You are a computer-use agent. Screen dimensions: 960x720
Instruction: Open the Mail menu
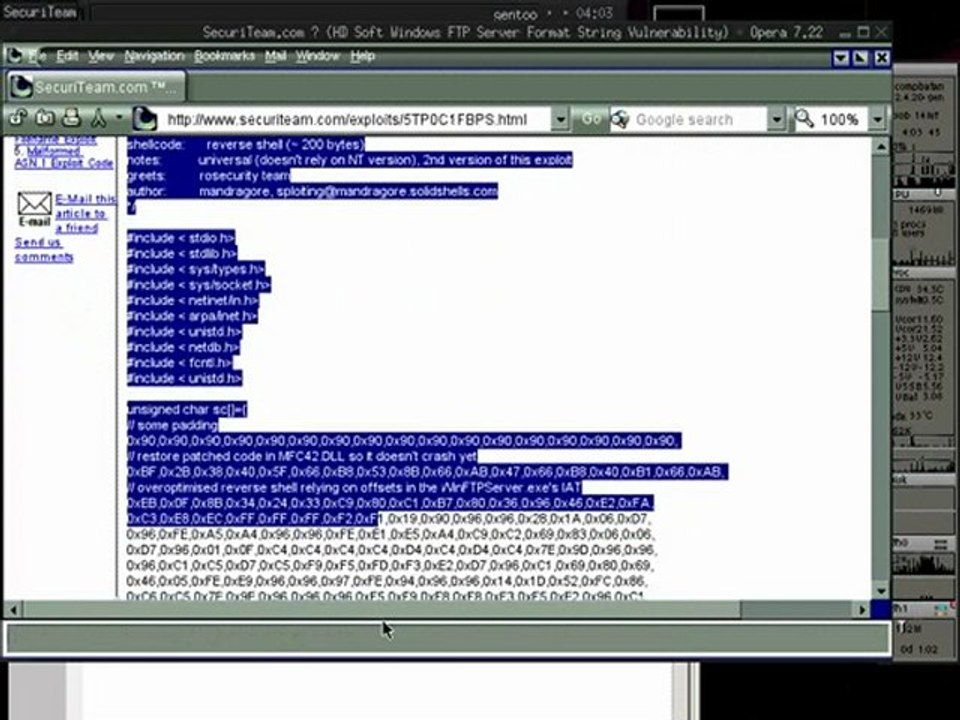point(276,56)
